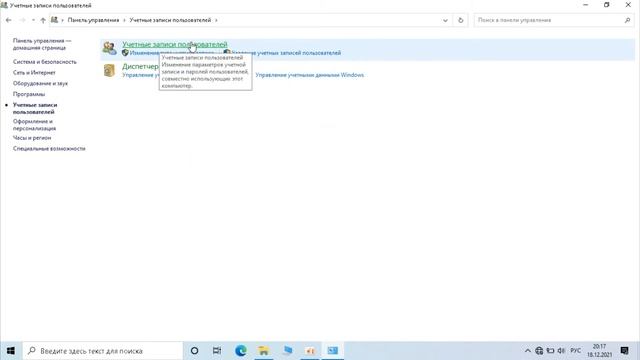Click the window title bar users icon
This screenshot has width=640, height=360.
(x=4, y=5)
